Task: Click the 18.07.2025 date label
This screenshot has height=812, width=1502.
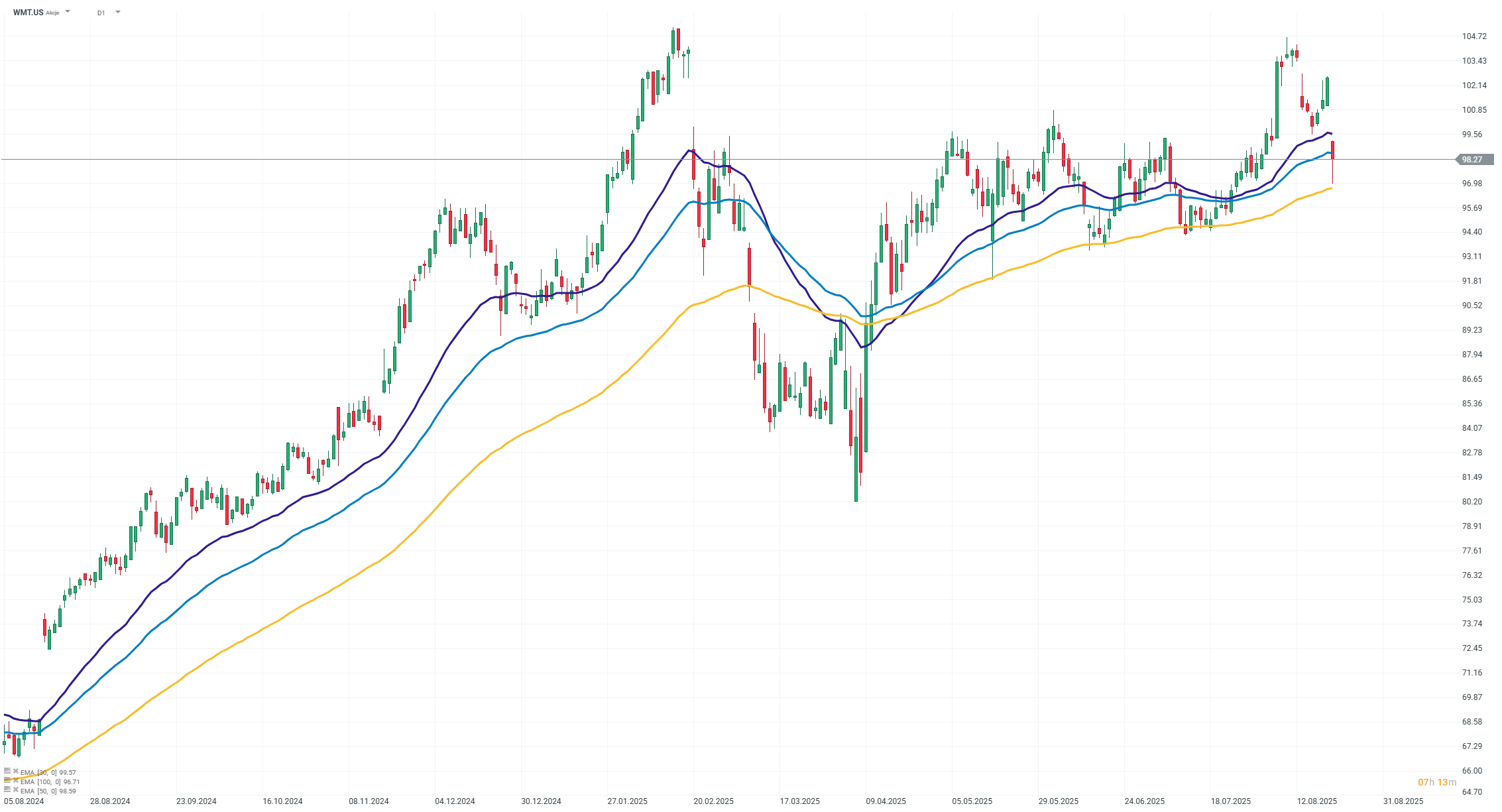Action: pos(1230,801)
